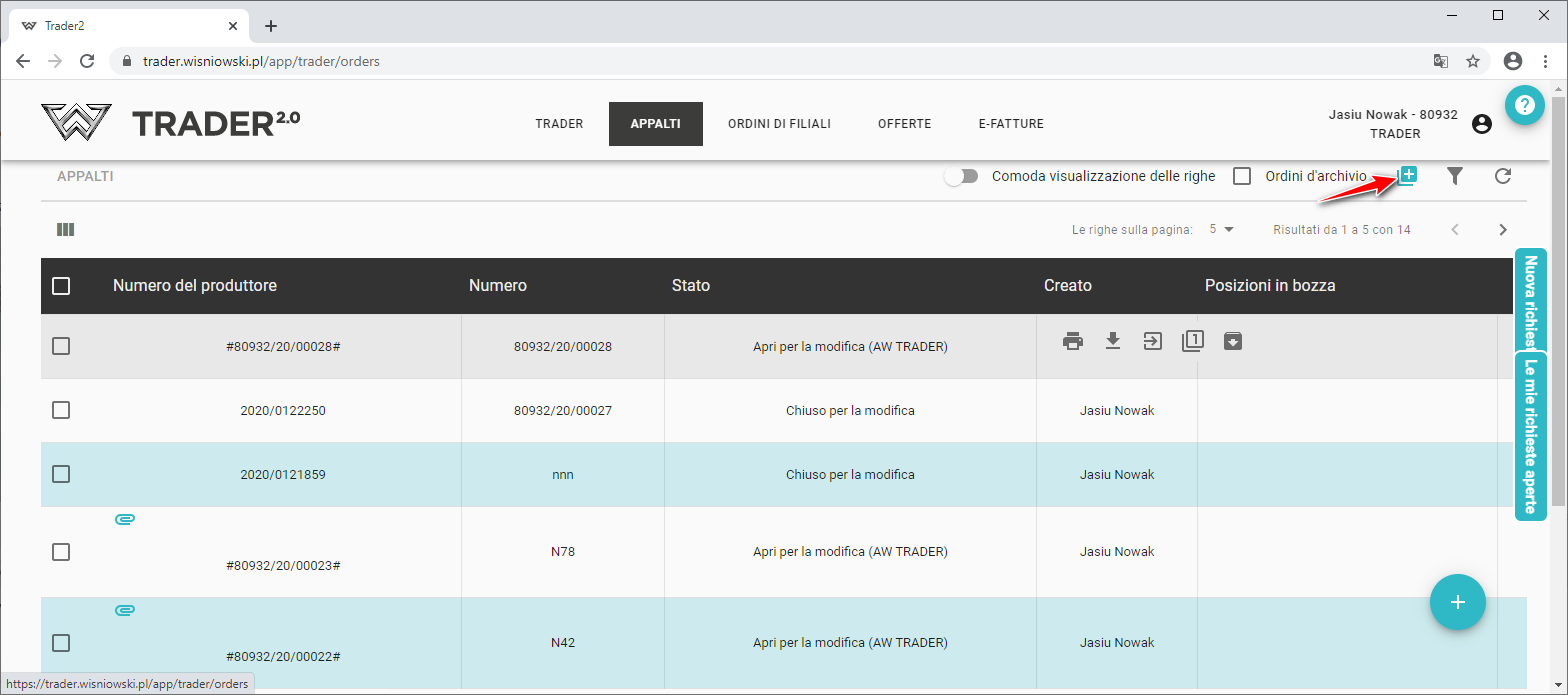Screen dimensions: 1568x695
Task: Switch to the OFFERTE tab
Action: click(x=904, y=124)
